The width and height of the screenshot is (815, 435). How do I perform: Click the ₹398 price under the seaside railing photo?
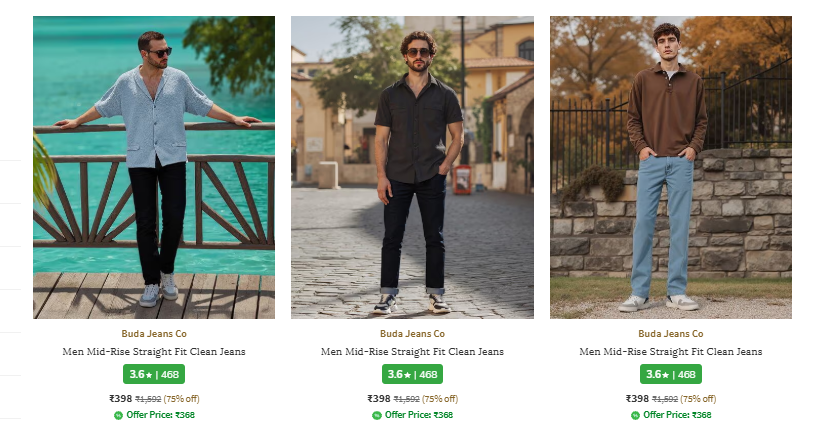click(121, 399)
